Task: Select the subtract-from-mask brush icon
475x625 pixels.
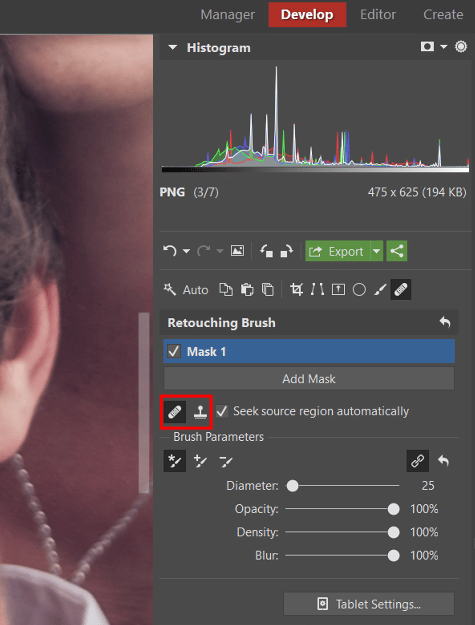Action: point(226,461)
